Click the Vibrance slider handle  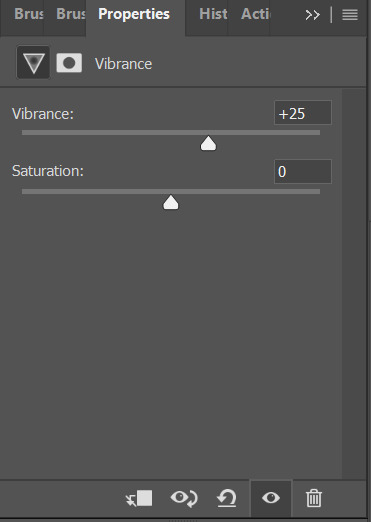pyautogui.click(x=208, y=143)
